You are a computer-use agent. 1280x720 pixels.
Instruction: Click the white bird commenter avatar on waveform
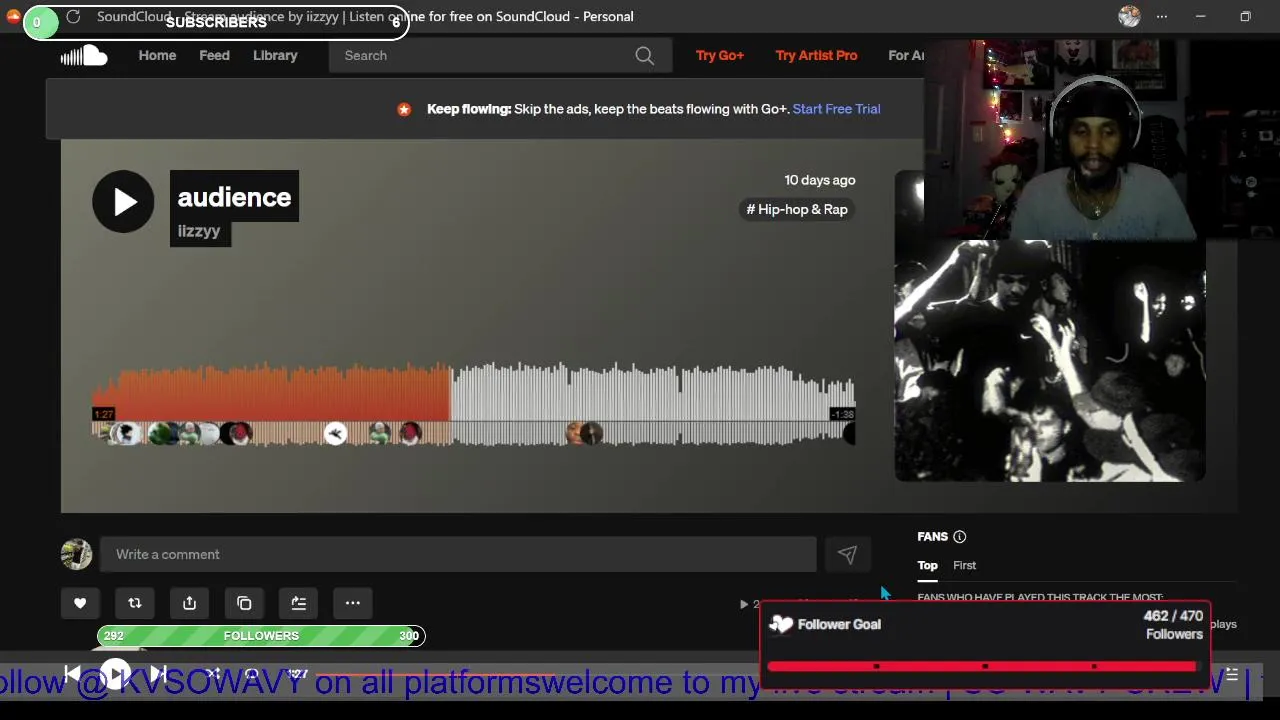coord(335,433)
